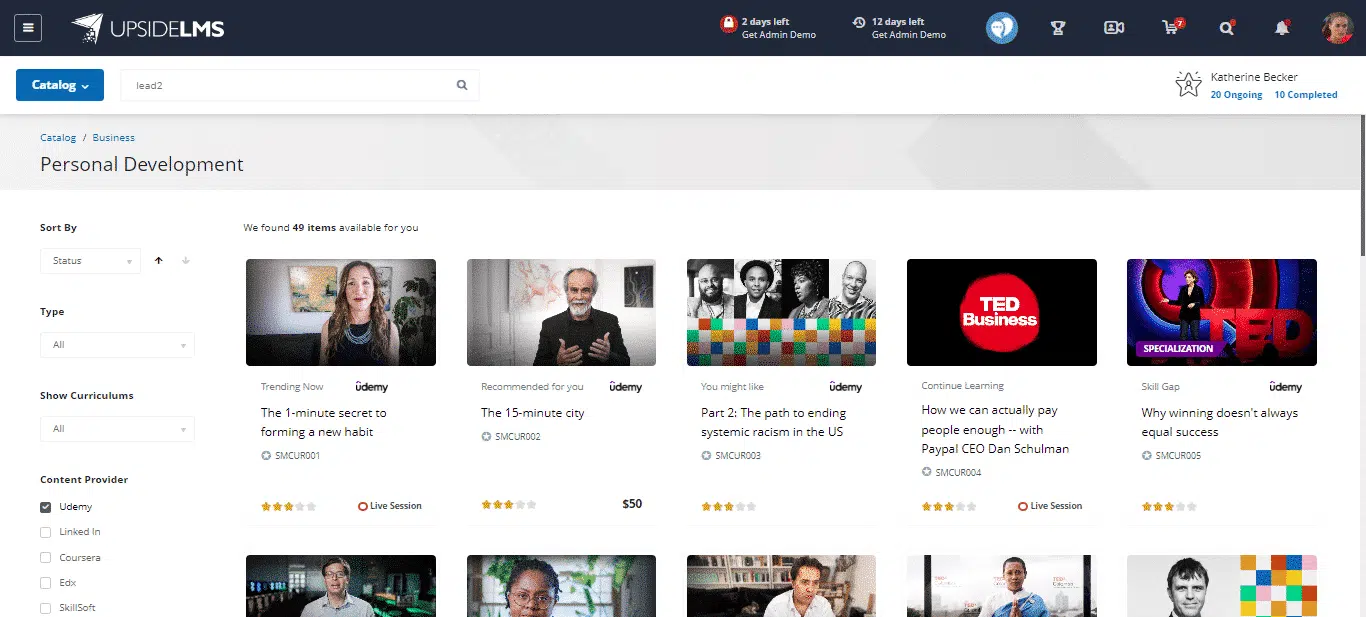Screen dimensions: 1366x617
Task: Click the Catalog breadcrumb link
Action: click(x=58, y=138)
